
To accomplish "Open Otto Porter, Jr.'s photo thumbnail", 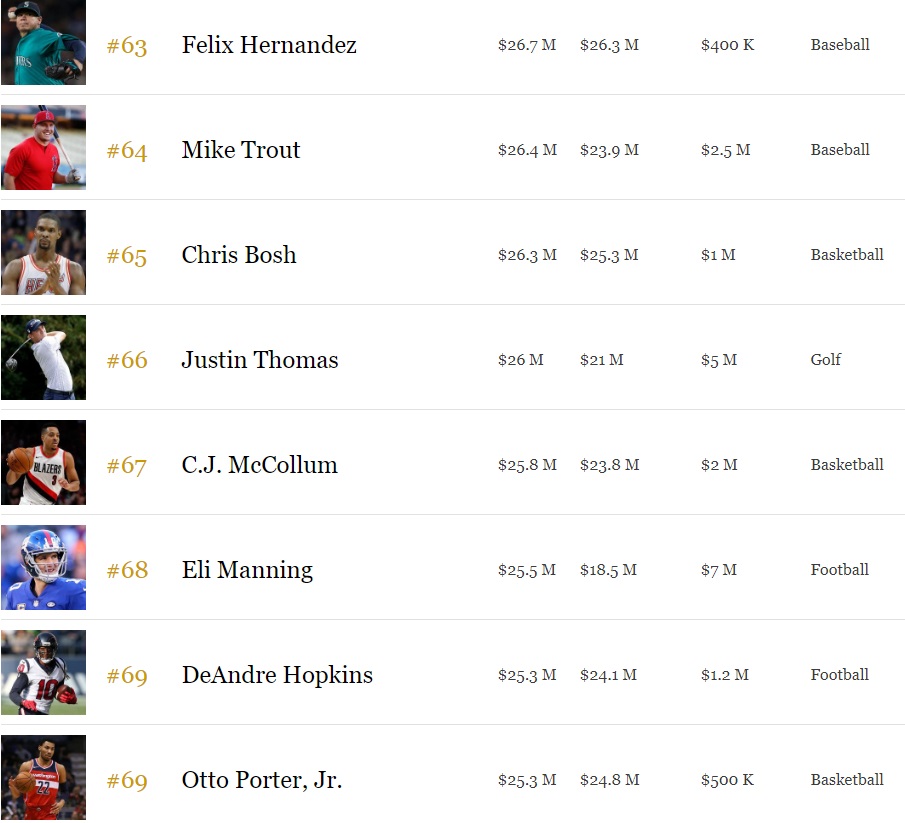I will point(43,778).
